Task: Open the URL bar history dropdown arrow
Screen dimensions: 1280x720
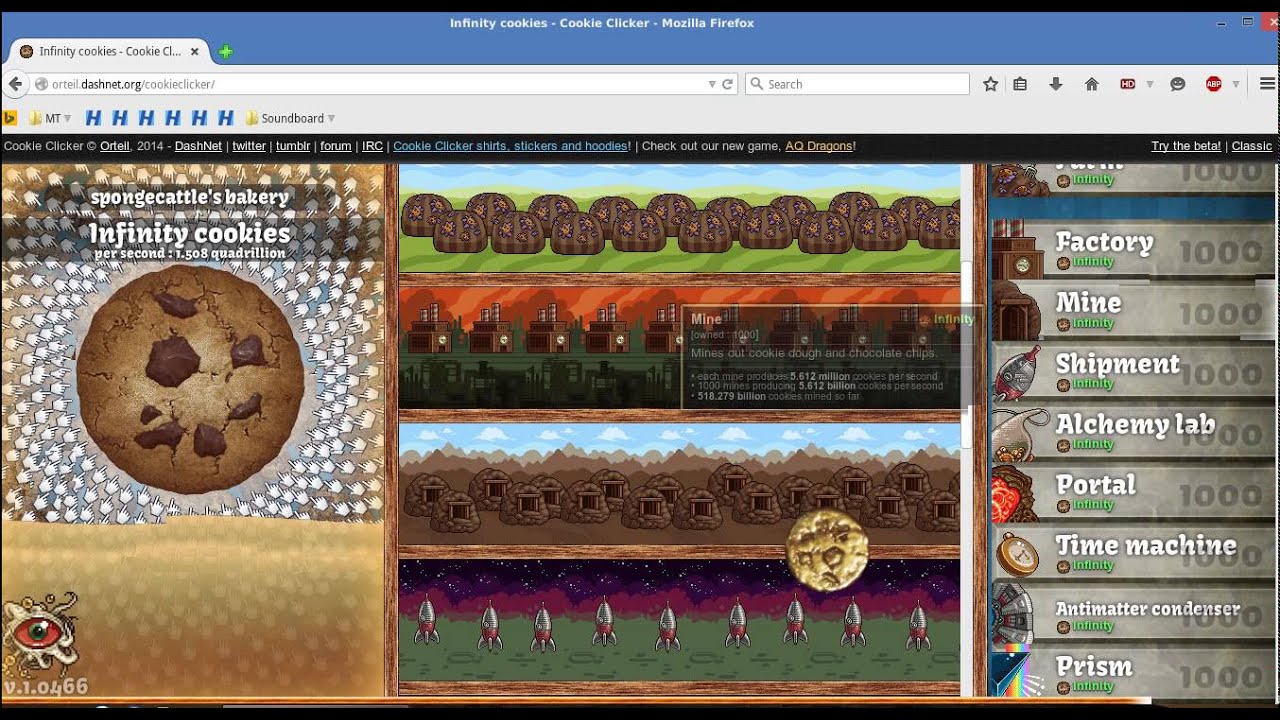Action: click(x=711, y=84)
